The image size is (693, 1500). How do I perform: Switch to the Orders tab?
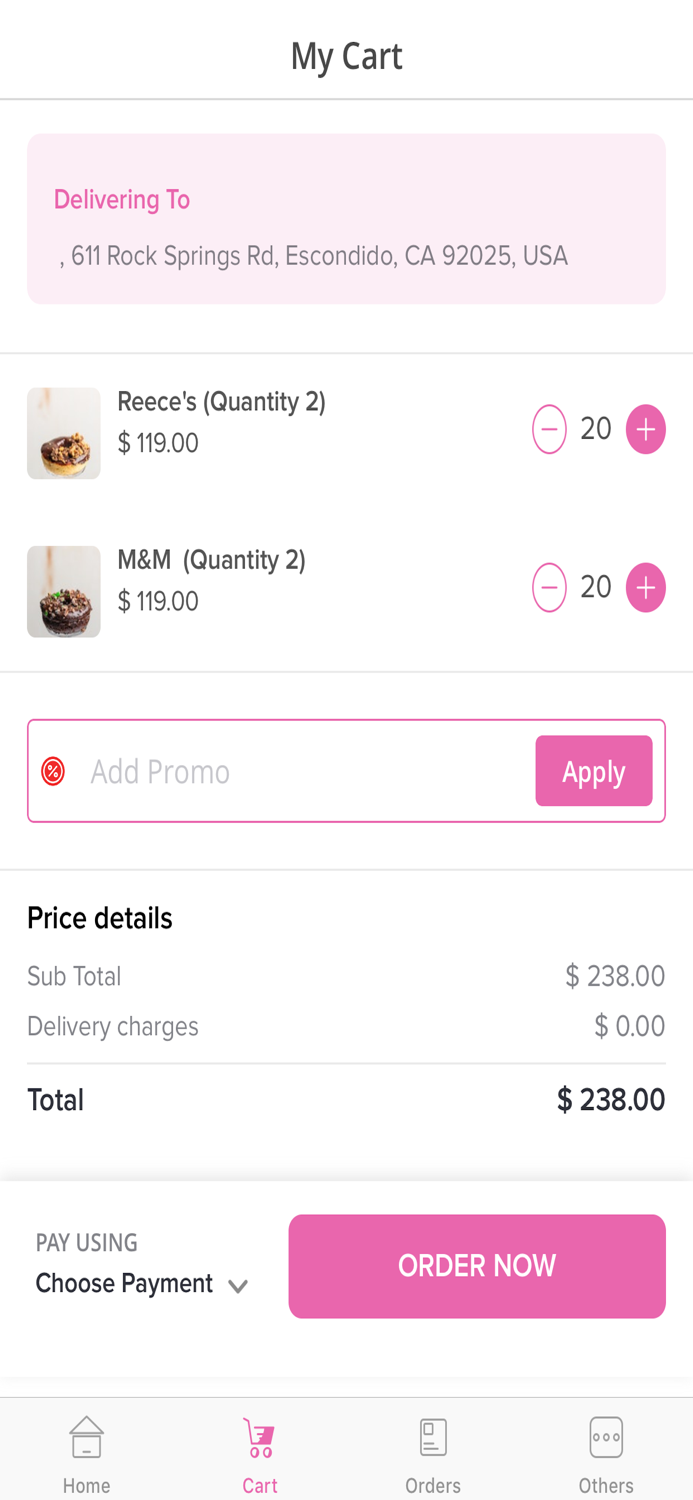(x=432, y=1452)
